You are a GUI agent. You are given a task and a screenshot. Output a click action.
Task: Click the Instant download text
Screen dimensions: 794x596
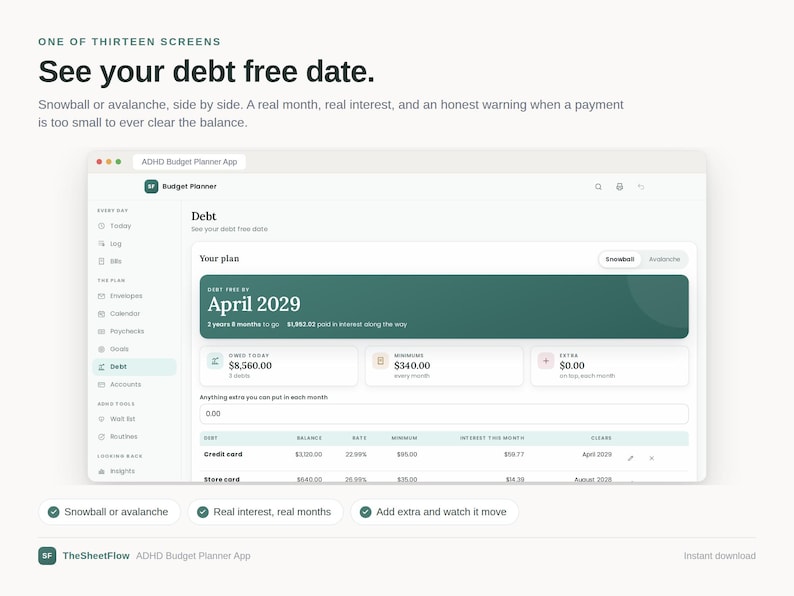tap(720, 556)
